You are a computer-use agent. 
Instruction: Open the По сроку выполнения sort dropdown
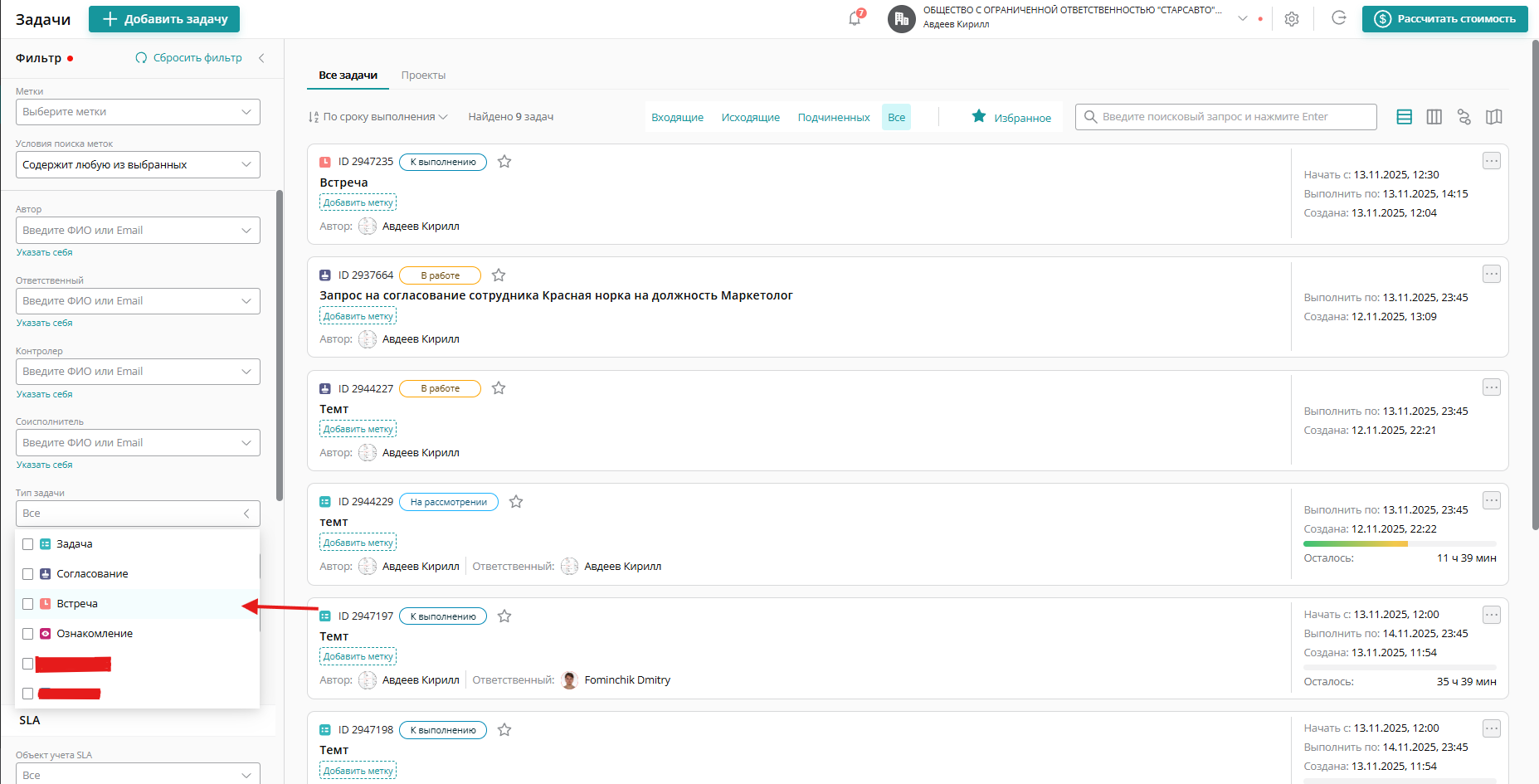pyautogui.click(x=377, y=117)
